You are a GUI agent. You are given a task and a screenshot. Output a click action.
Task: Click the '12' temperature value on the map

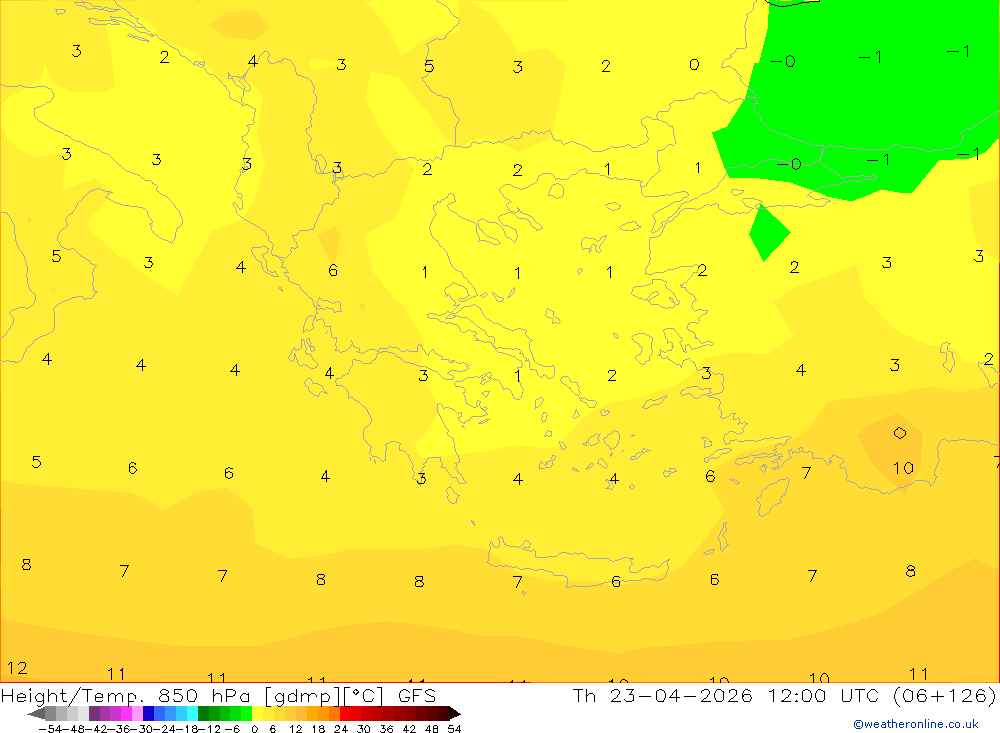tap(17, 668)
